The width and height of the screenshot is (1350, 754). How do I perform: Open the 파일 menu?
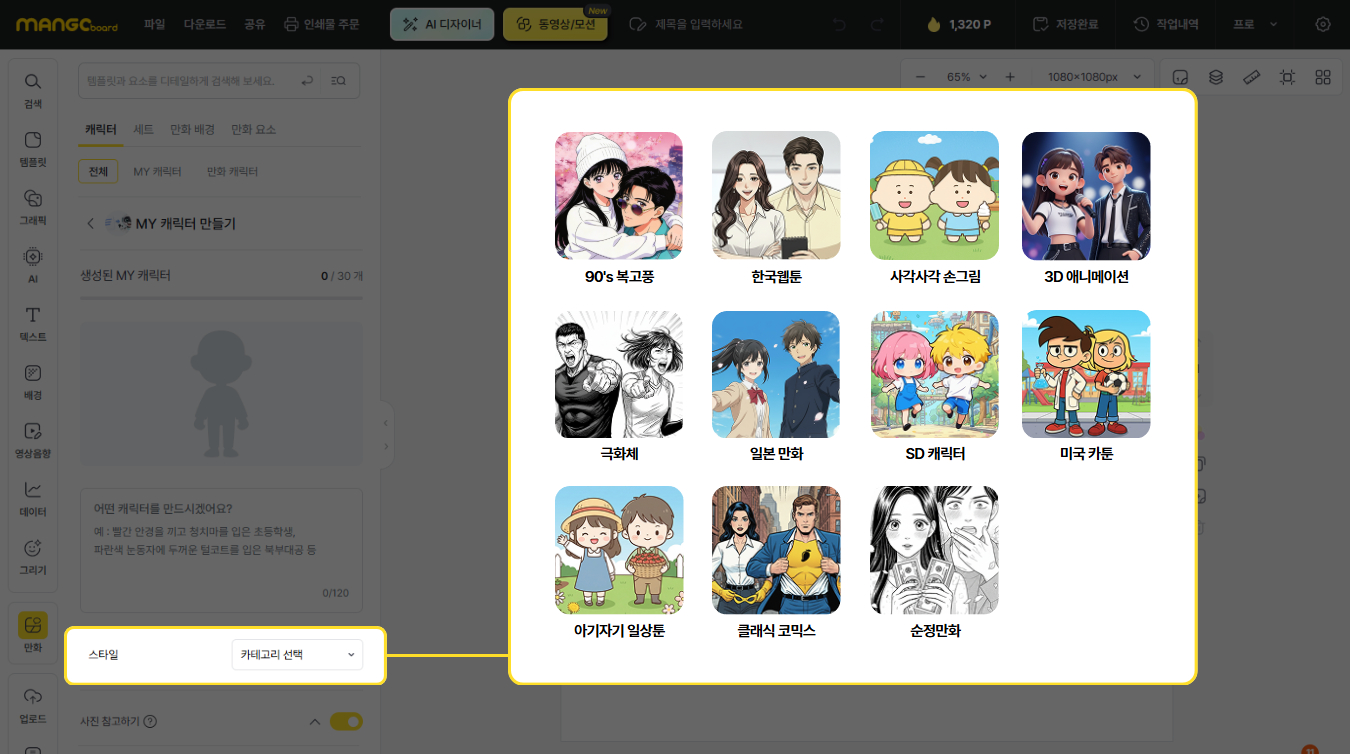click(x=155, y=24)
